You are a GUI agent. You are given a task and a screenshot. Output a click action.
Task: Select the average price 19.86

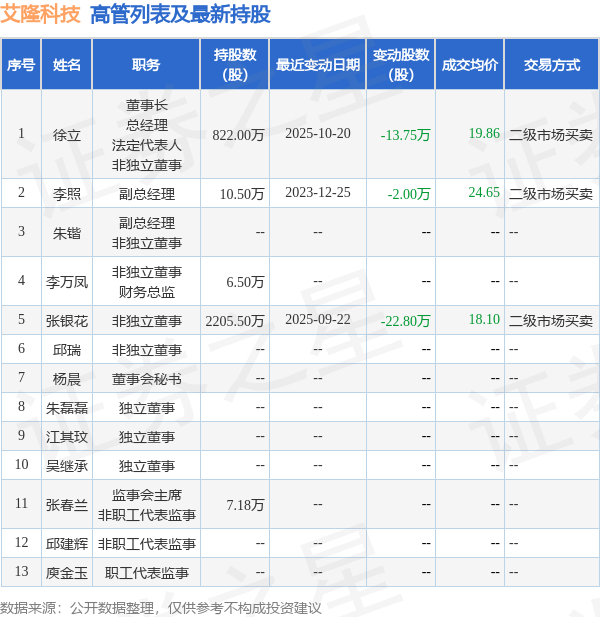[x=484, y=133]
